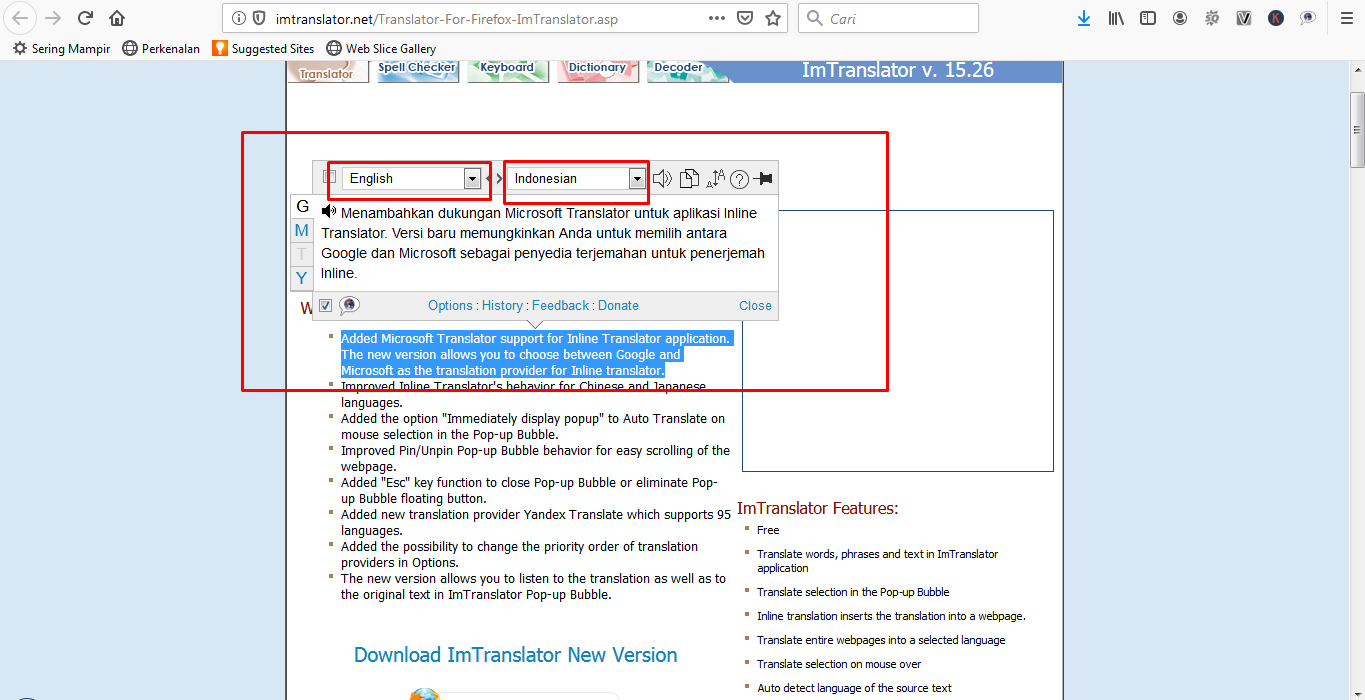This screenshot has height=700, width=1365.
Task: Toggle the small box left of English
Action: (x=330, y=177)
